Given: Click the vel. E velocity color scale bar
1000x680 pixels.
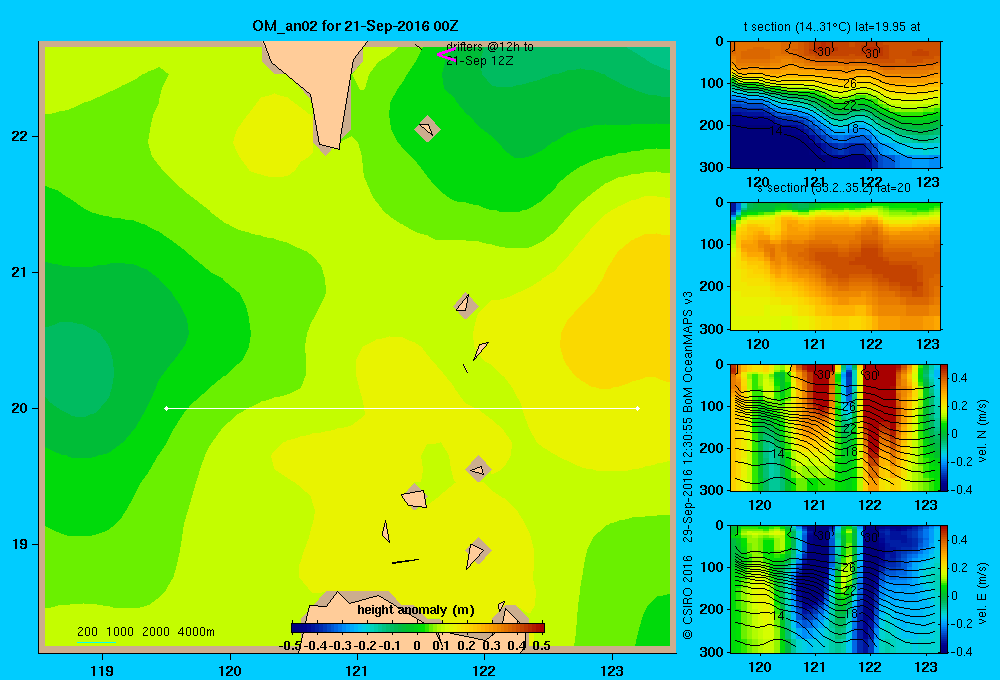Looking at the screenshot, I should click(x=945, y=589).
